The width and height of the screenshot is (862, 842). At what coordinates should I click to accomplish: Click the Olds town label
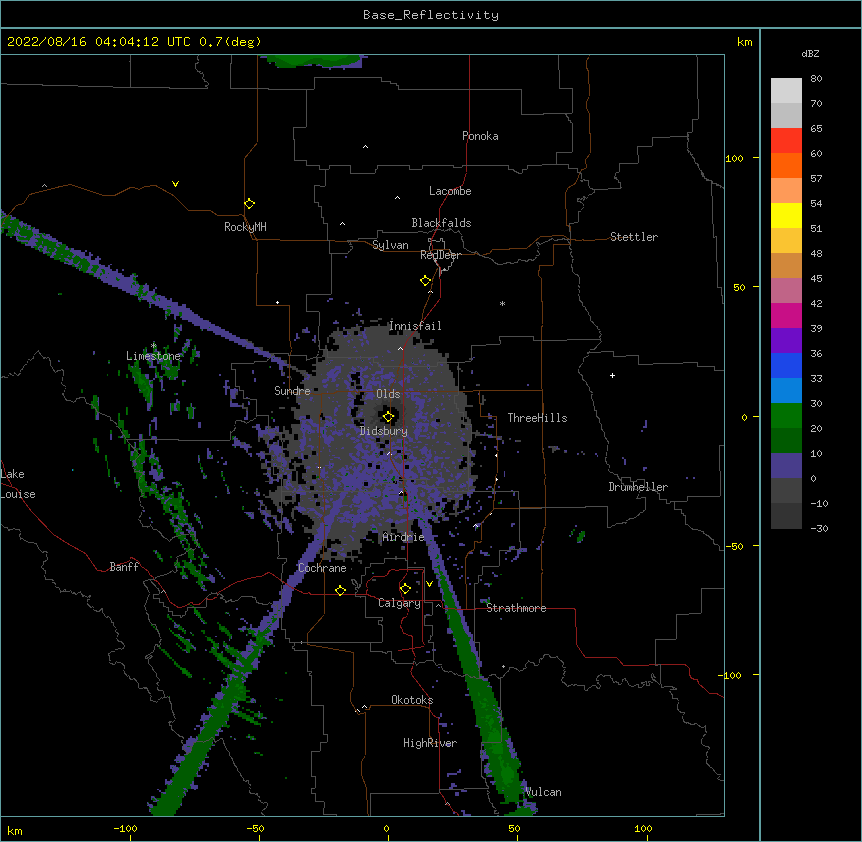[x=388, y=394]
